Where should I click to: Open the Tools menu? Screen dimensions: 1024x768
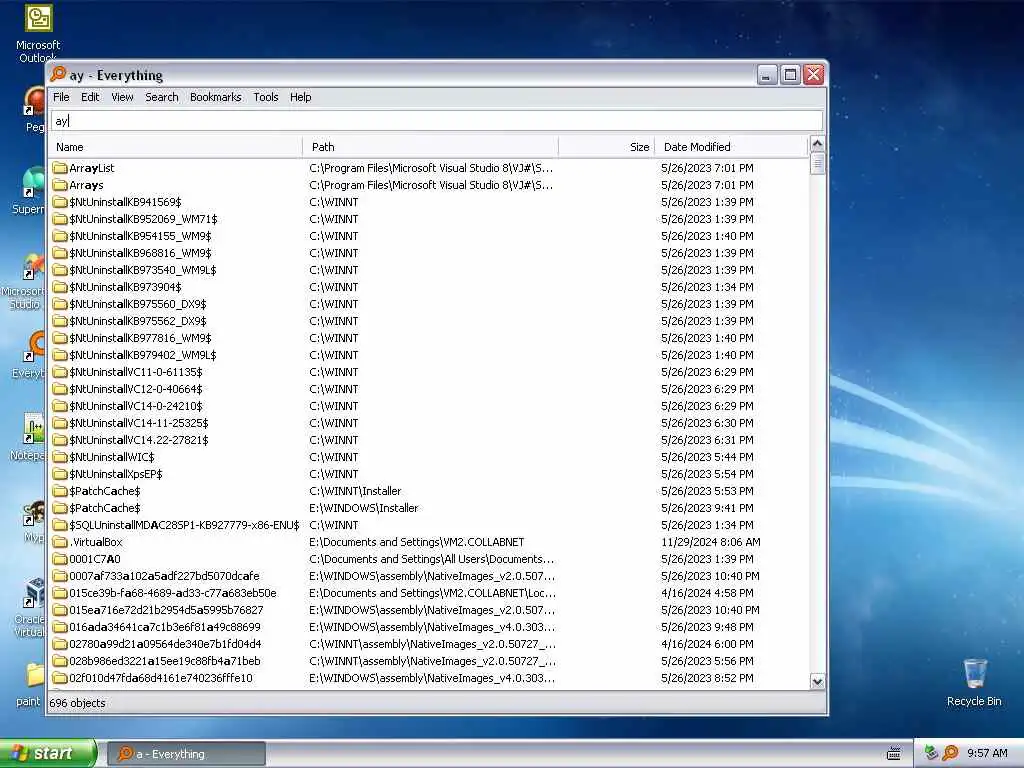[266, 97]
